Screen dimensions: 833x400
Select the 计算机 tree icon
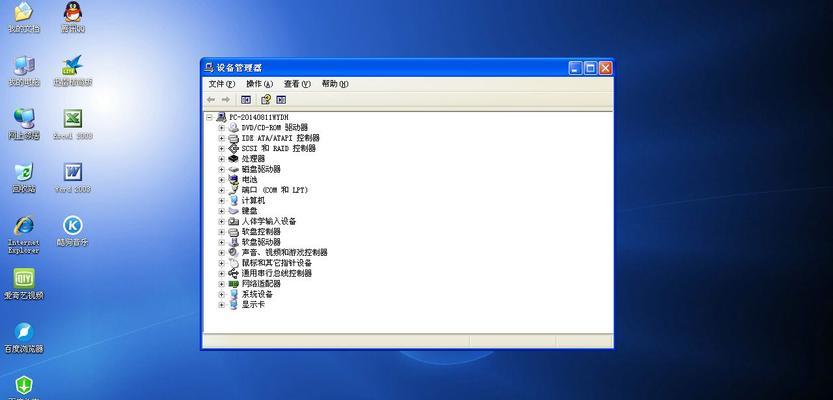(x=233, y=200)
